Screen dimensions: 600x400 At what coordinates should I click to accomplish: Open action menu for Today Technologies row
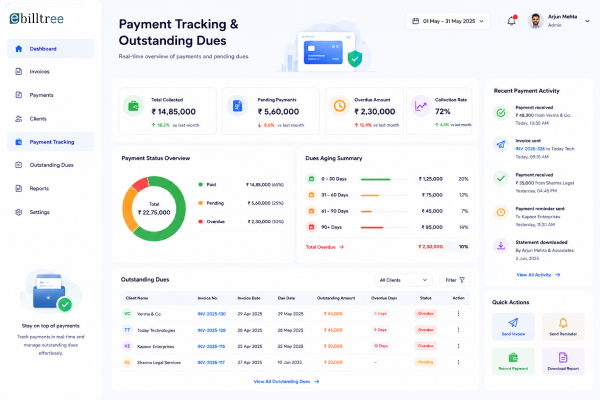[458, 330]
